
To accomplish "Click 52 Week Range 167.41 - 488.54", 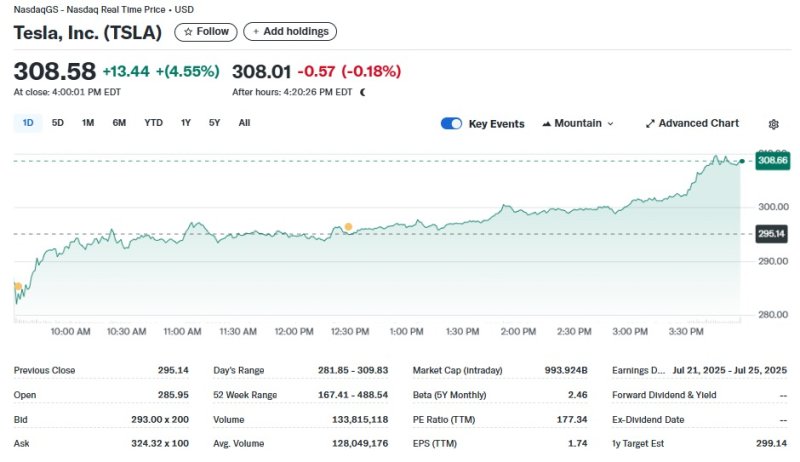I will tap(353, 395).
